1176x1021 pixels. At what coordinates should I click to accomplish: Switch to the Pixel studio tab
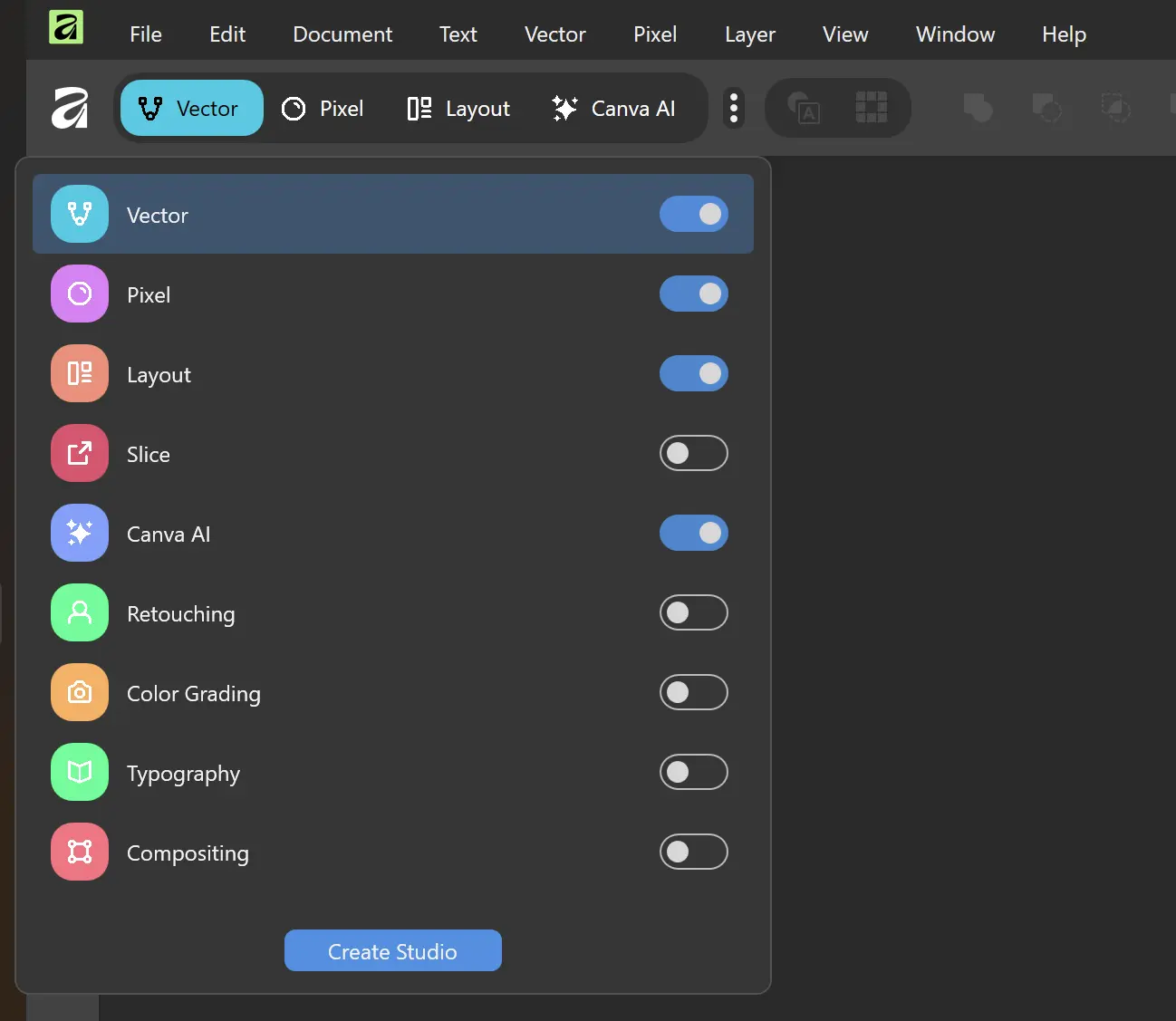323,109
